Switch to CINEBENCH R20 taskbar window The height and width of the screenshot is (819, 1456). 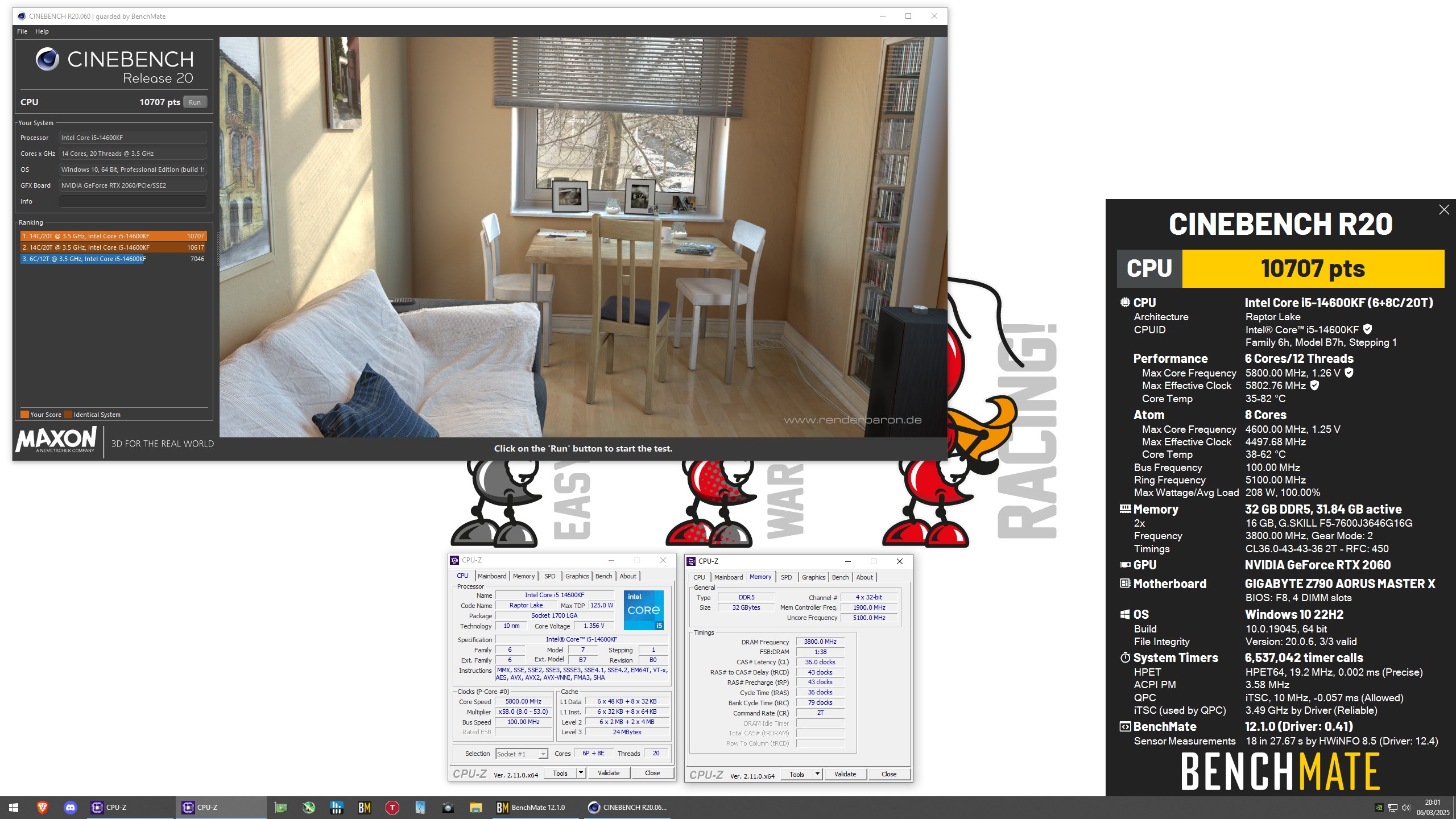coord(627,807)
